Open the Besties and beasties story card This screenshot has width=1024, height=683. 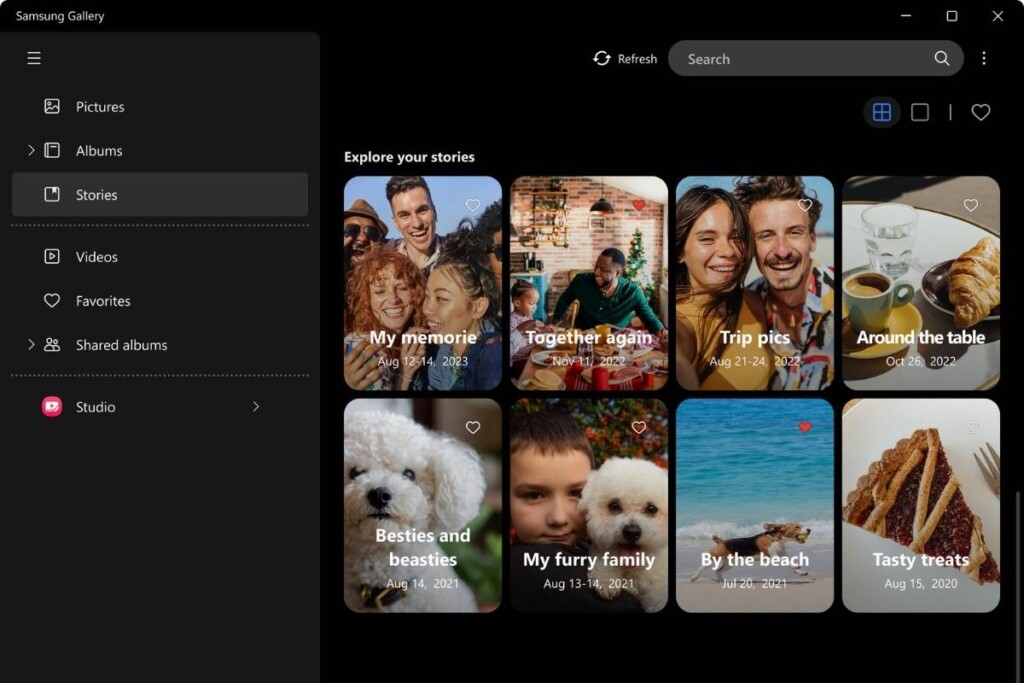click(423, 505)
